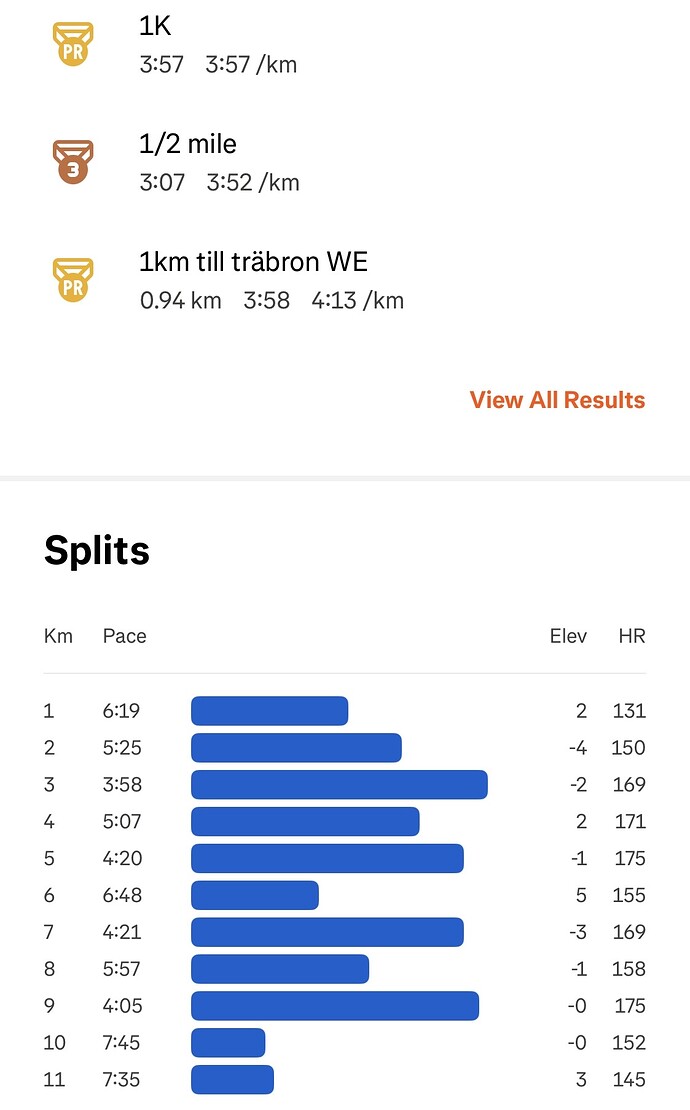Tap the 175 heart rate in split 5
Viewport: 690px width, 1110px height.
(629, 858)
